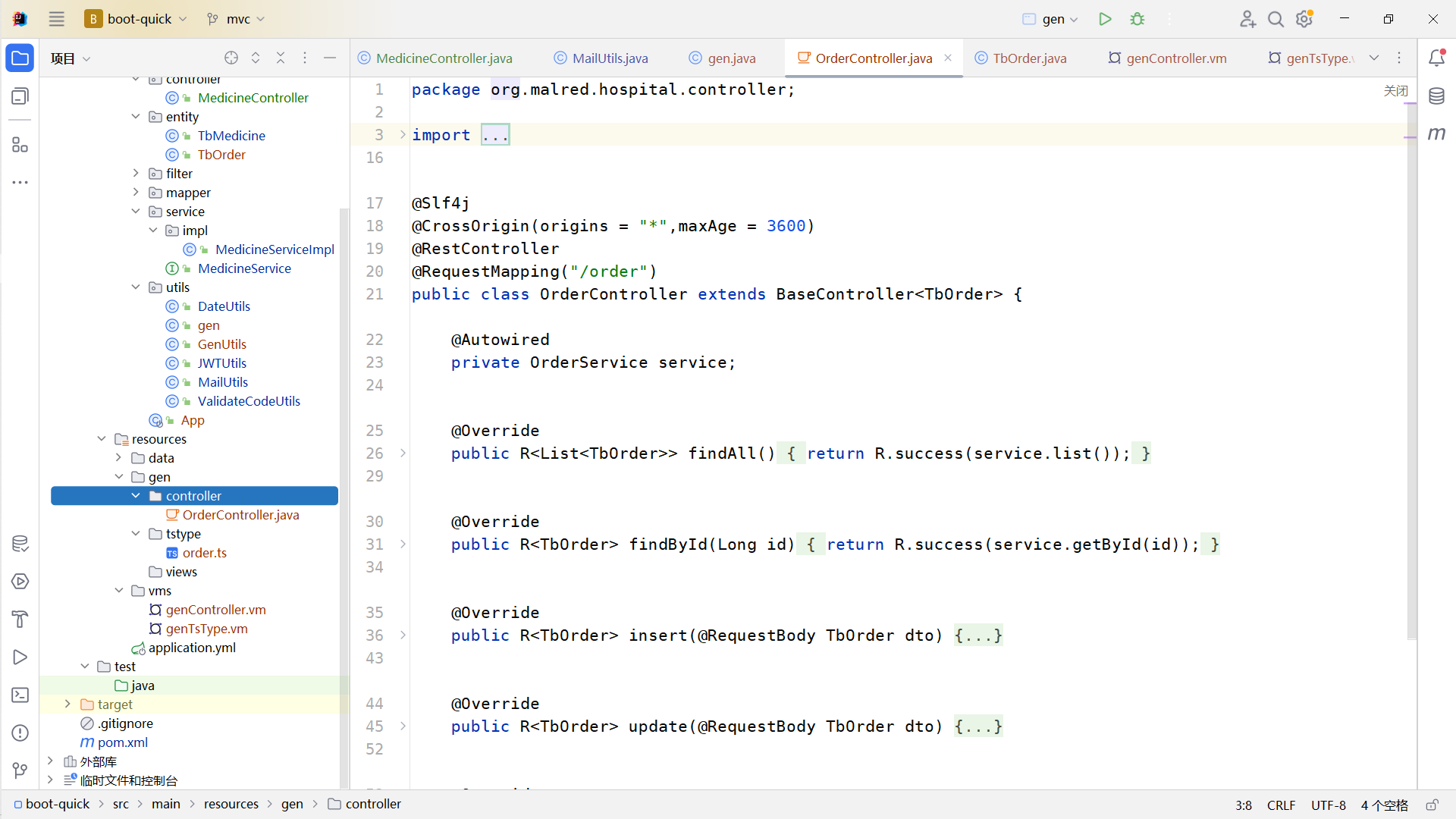Open the Structure tool window icon
The image size is (1456, 819).
click(x=20, y=144)
